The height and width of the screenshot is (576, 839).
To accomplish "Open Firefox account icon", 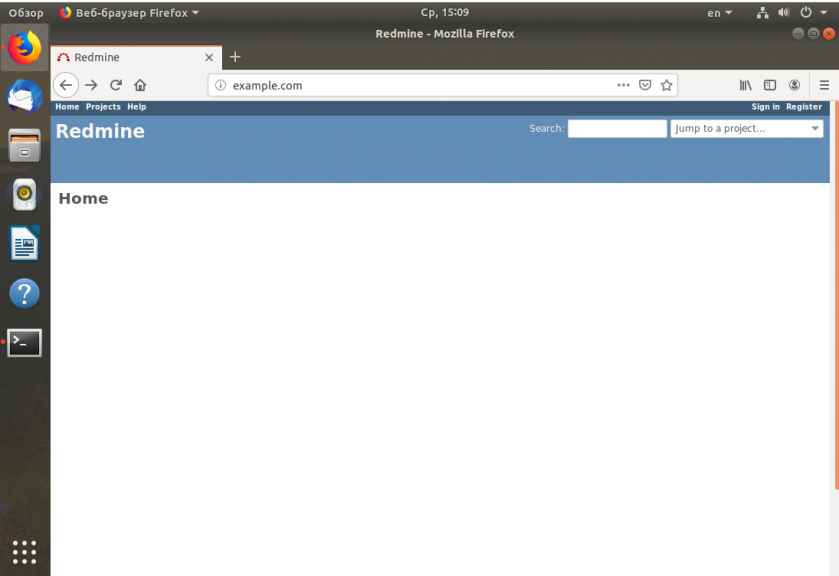I will point(795,85).
